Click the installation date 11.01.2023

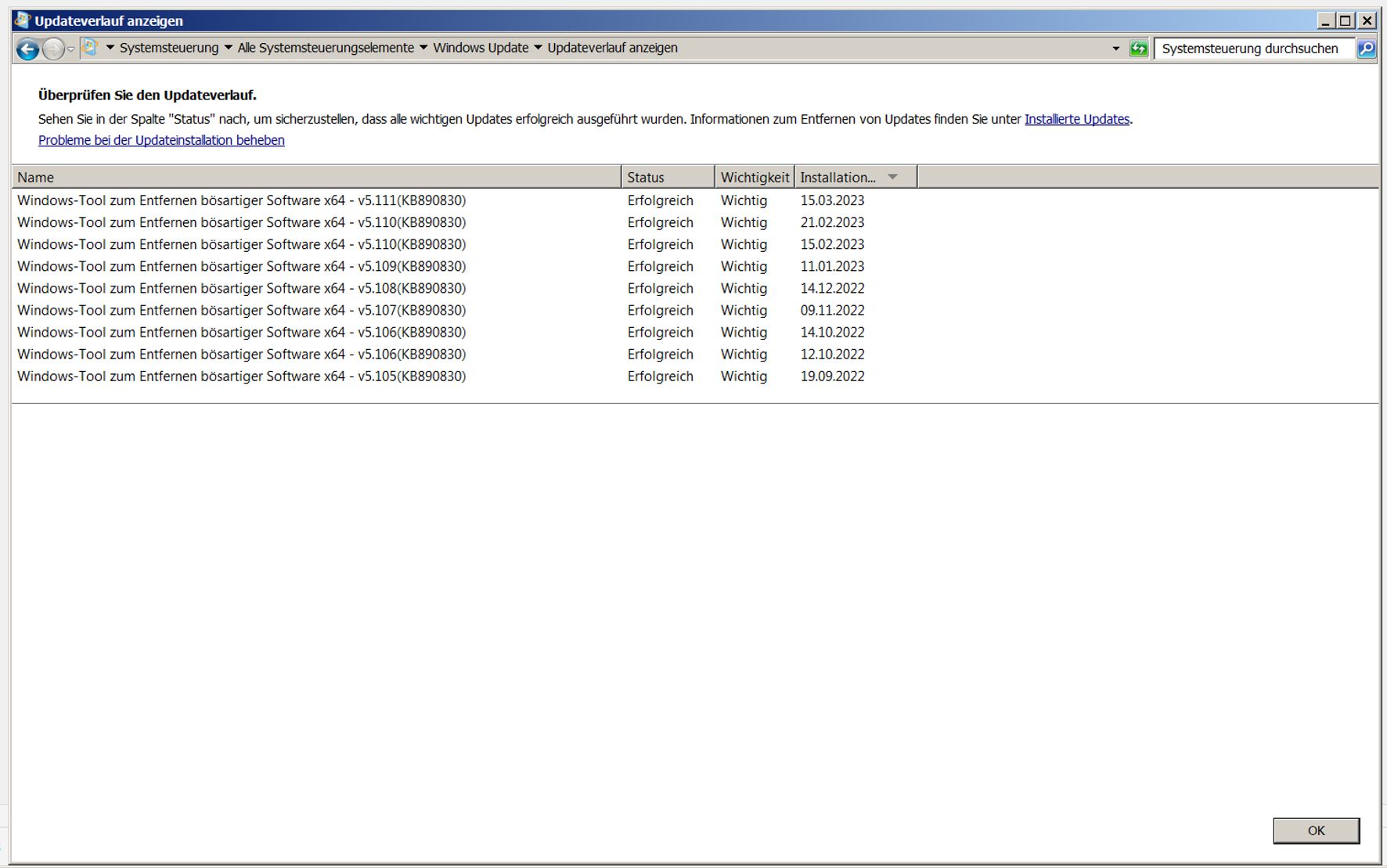click(832, 266)
